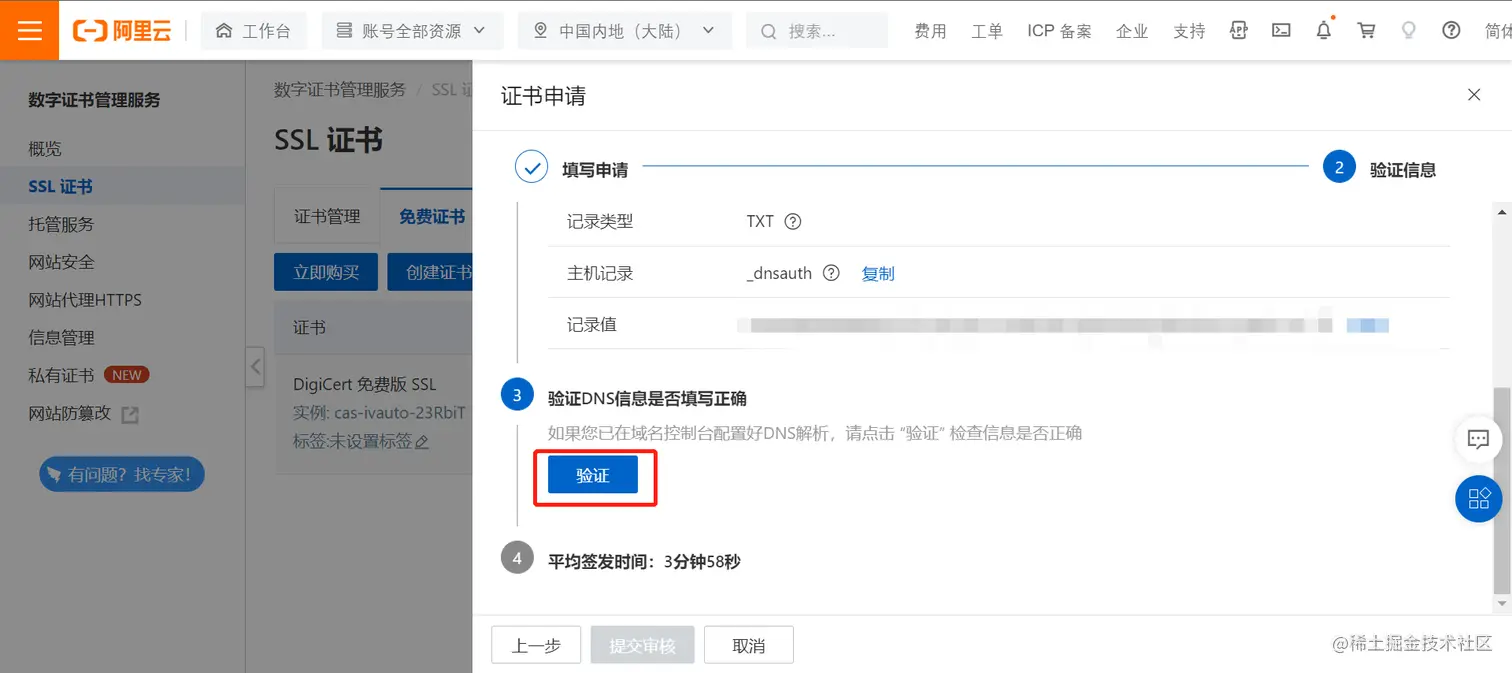Viewport: 1512px width, 673px height.
Task: Click 数字证书管理服务 breadcrumb link
Action: pyautogui.click(x=340, y=90)
